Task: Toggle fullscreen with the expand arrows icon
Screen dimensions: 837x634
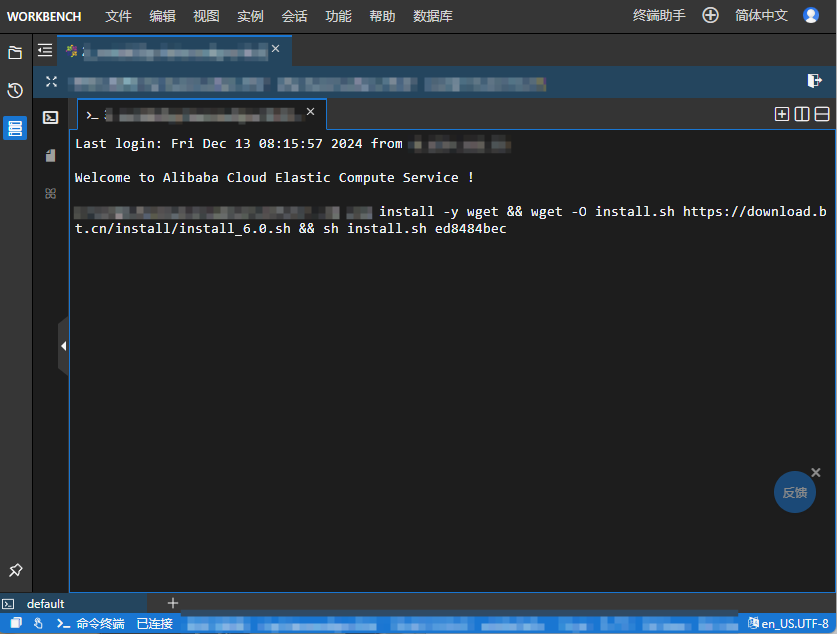Action: point(51,82)
